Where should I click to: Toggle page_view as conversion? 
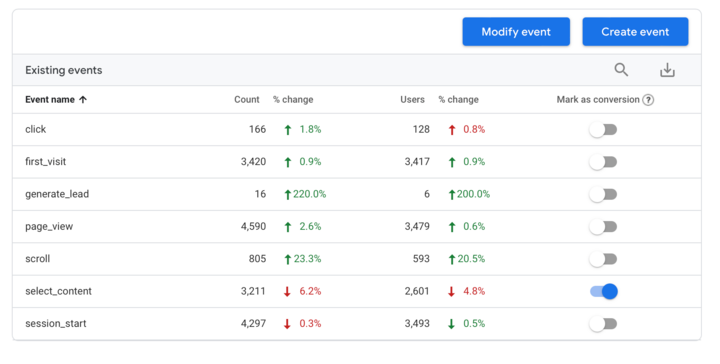click(x=603, y=227)
